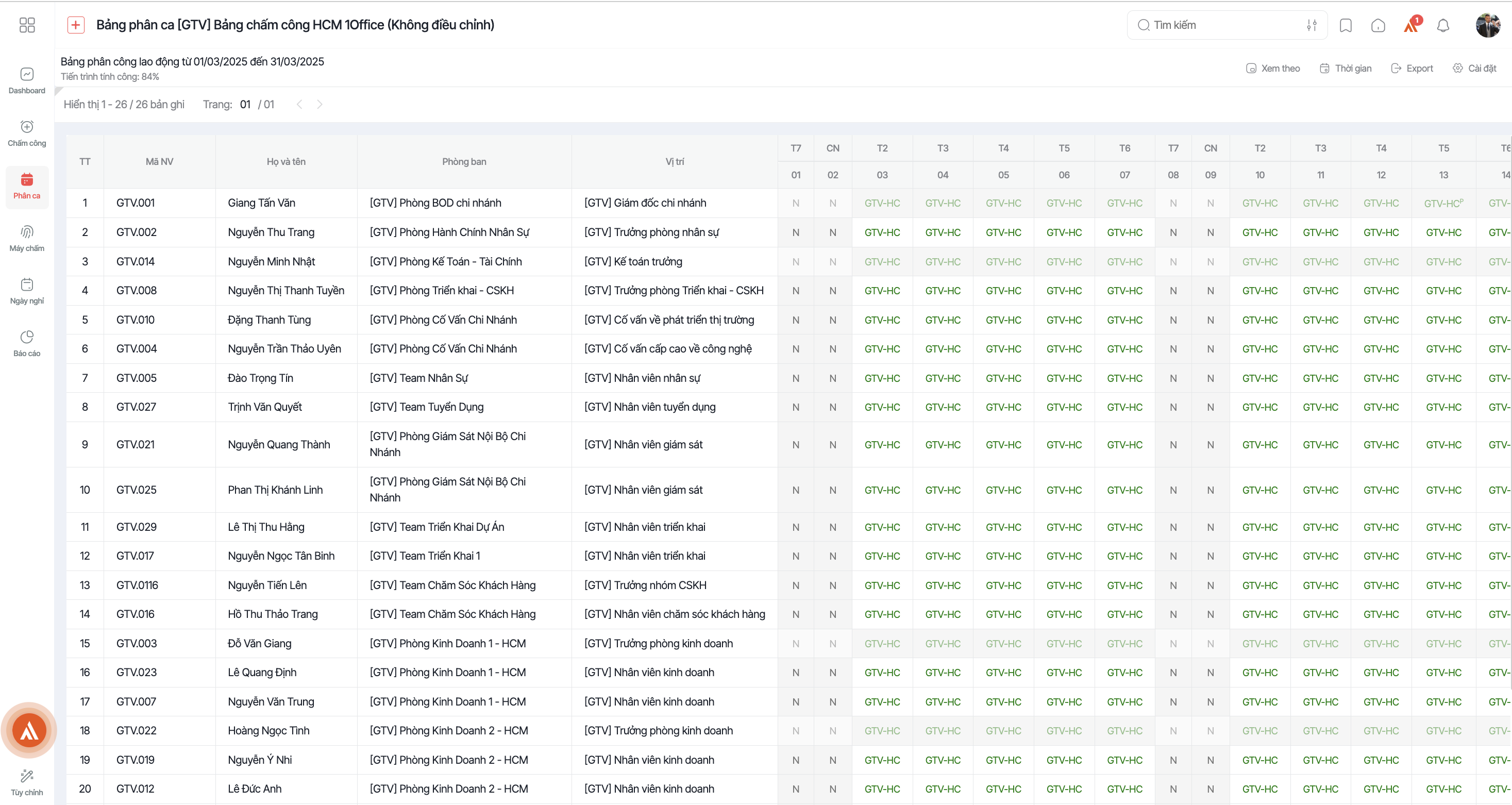Switch to the Dashboard section
This screenshot has width=1512, height=805.
[x=27, y=81]
